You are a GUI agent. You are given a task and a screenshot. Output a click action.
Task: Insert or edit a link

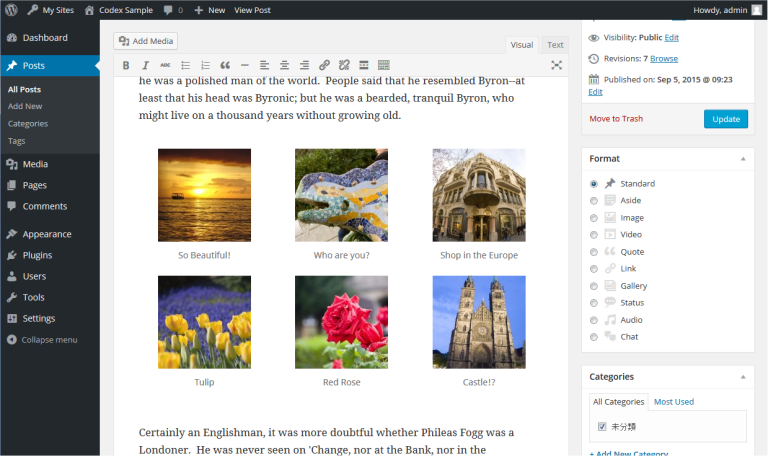tap(324, 65)
